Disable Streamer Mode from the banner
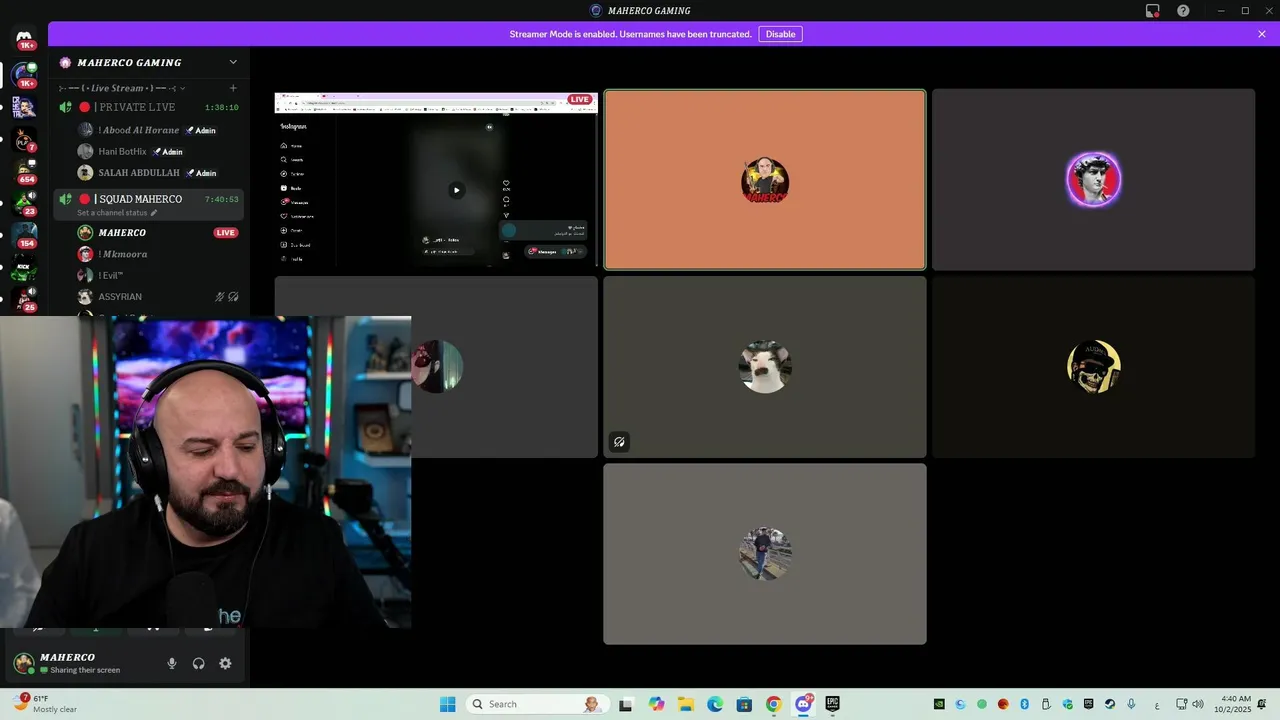This screenshot has width=1280, height=720. (780, 34)
